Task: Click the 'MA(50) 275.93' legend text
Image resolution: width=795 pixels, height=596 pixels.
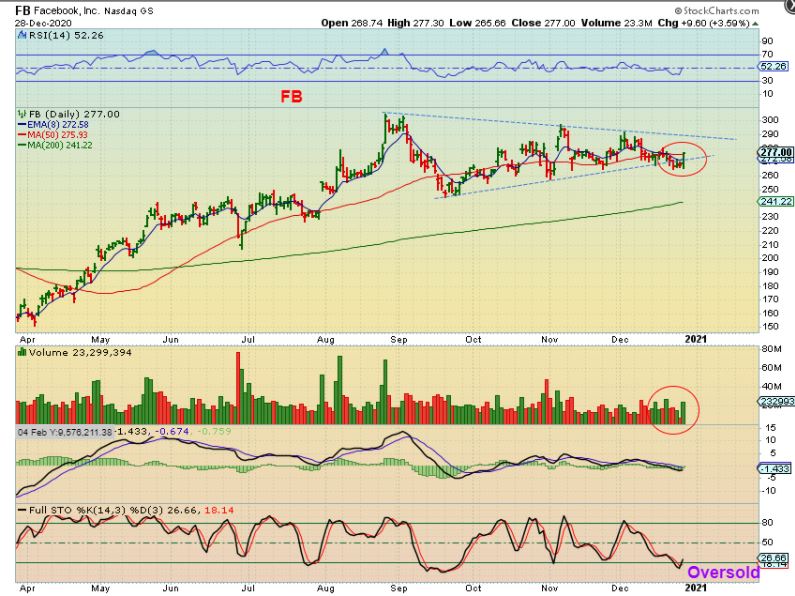Action: coord(57,135)
